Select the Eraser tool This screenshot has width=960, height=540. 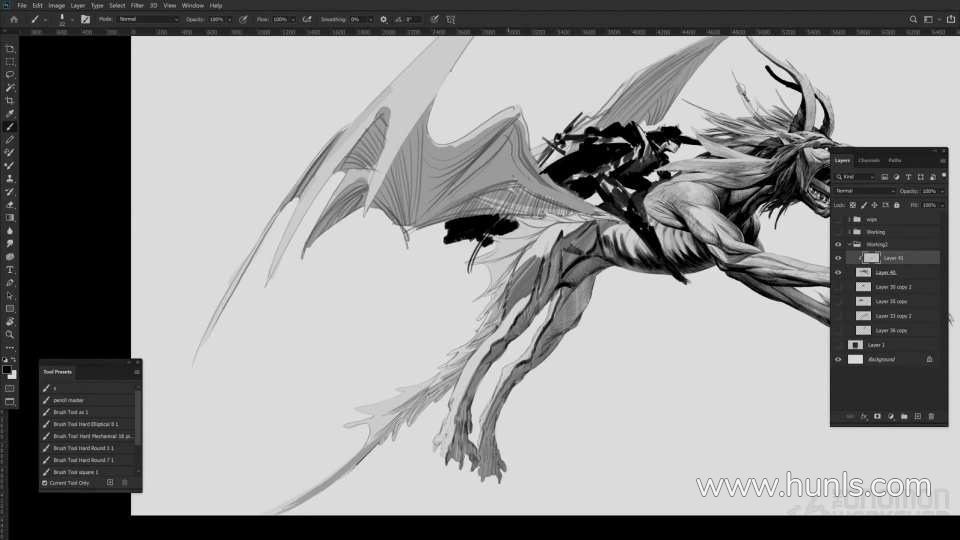tap(10, 204)
